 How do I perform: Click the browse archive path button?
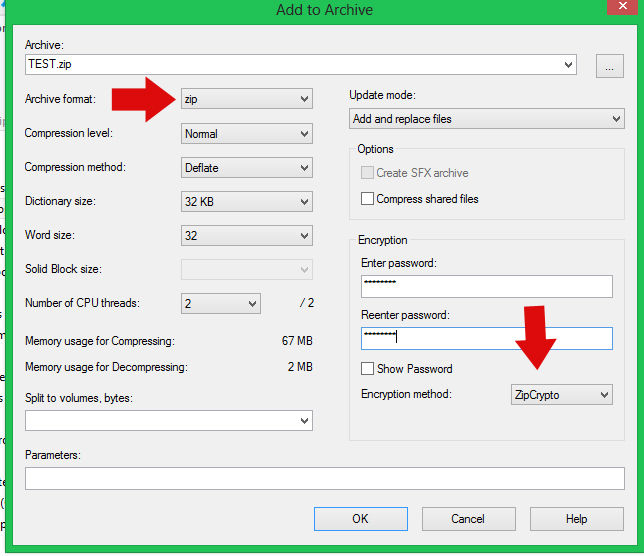pos(609,66)
